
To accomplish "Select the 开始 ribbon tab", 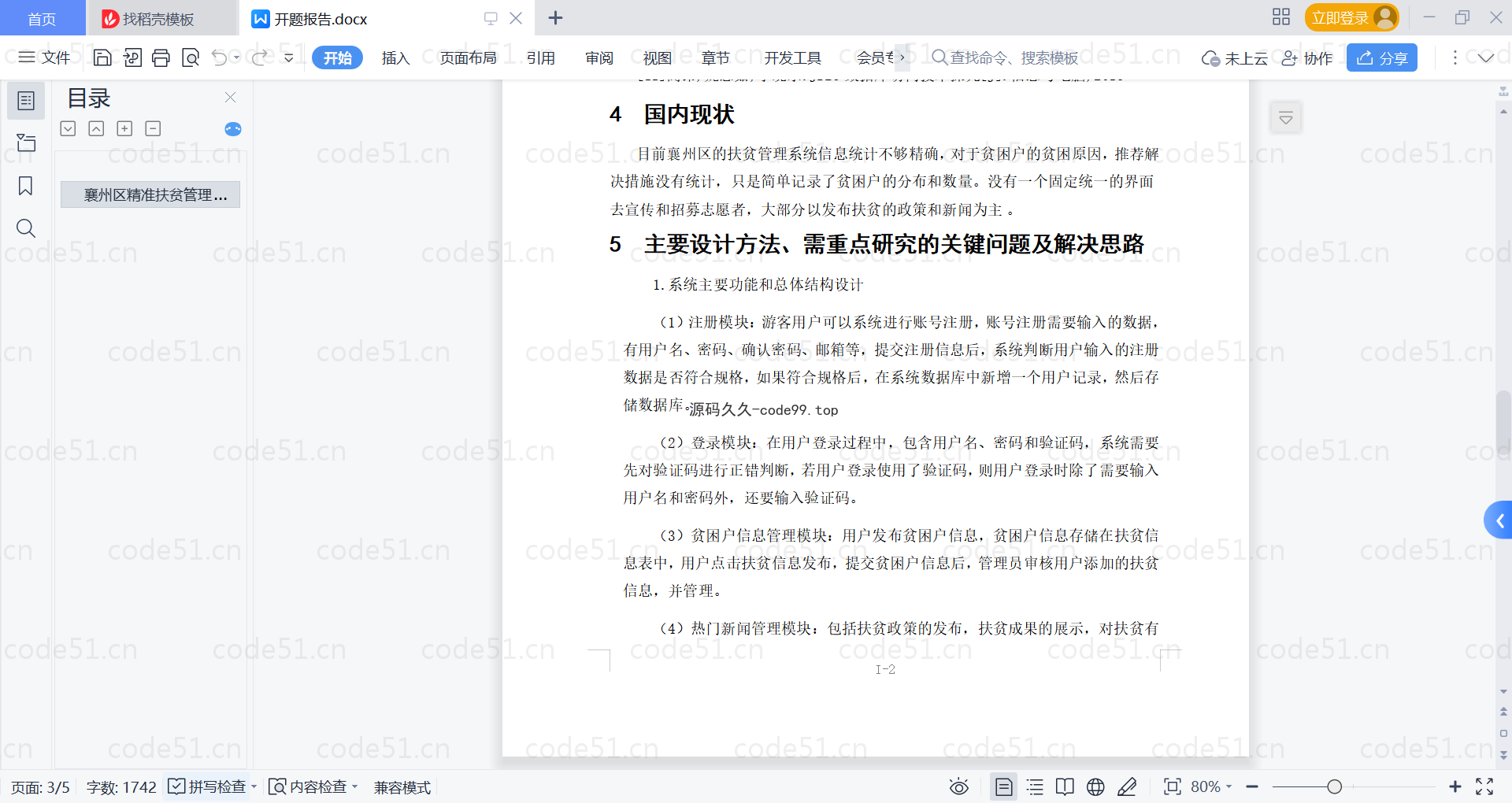I will (337, 57).
